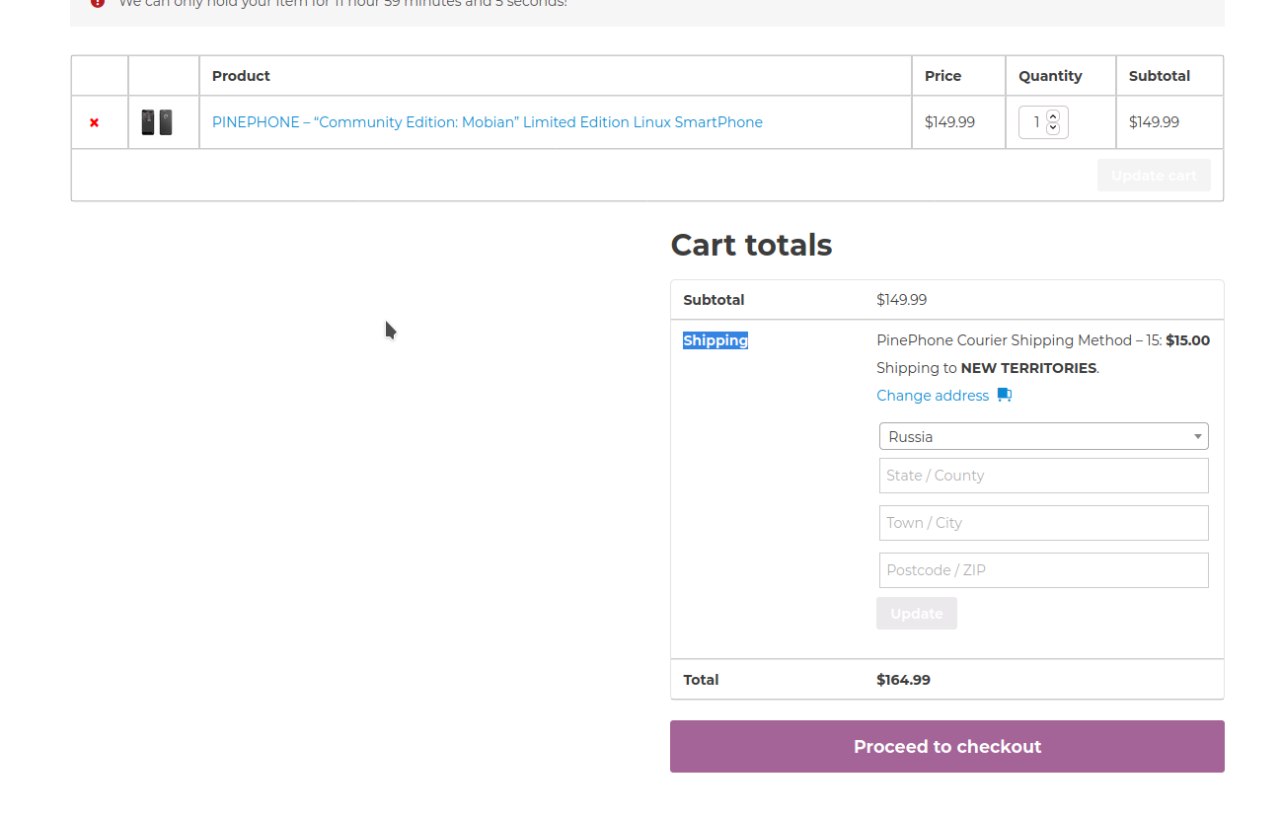
Task: Click the truck icon beside Change address
Action: [x=1005, y=395]
